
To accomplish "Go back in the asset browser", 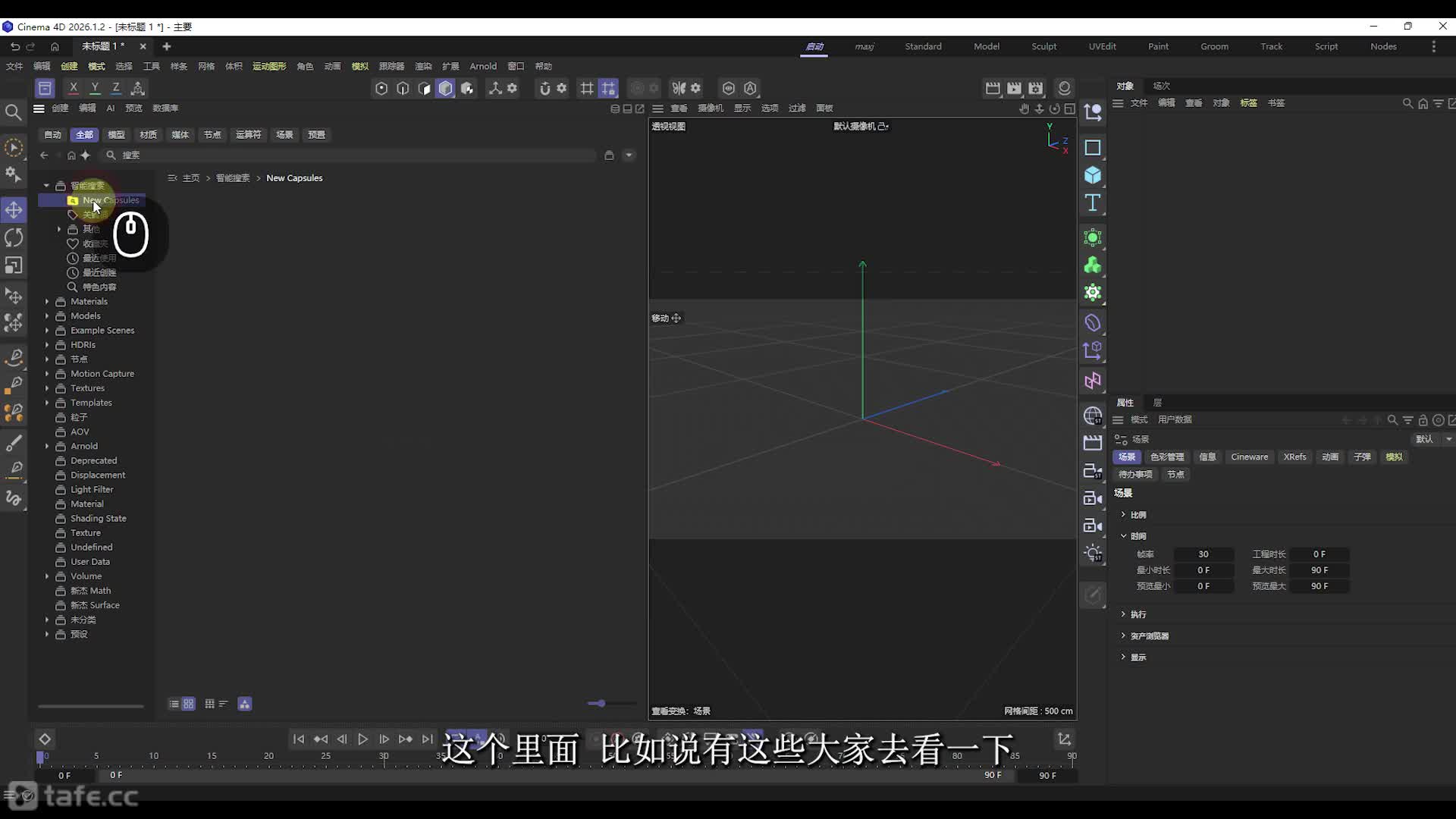I will click(44, 155).
